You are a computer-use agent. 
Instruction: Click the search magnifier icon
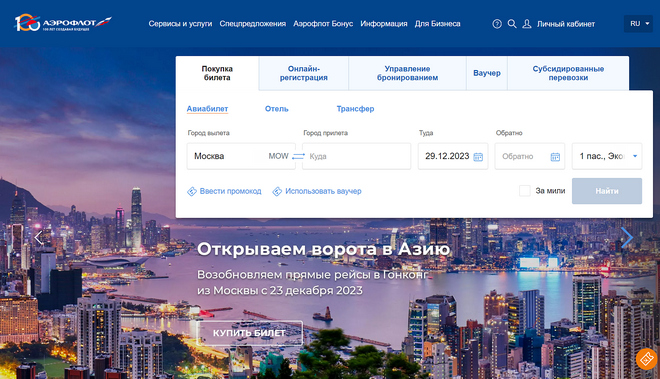[512, 24]
